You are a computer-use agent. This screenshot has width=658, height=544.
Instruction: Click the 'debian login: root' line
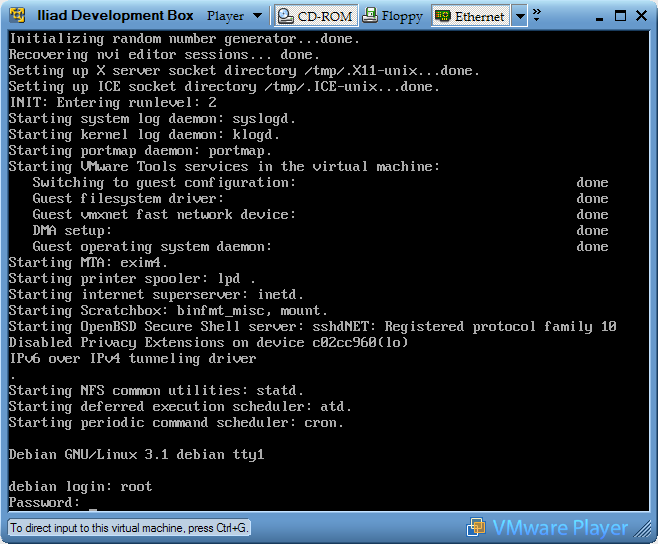[x=80, y=486]
